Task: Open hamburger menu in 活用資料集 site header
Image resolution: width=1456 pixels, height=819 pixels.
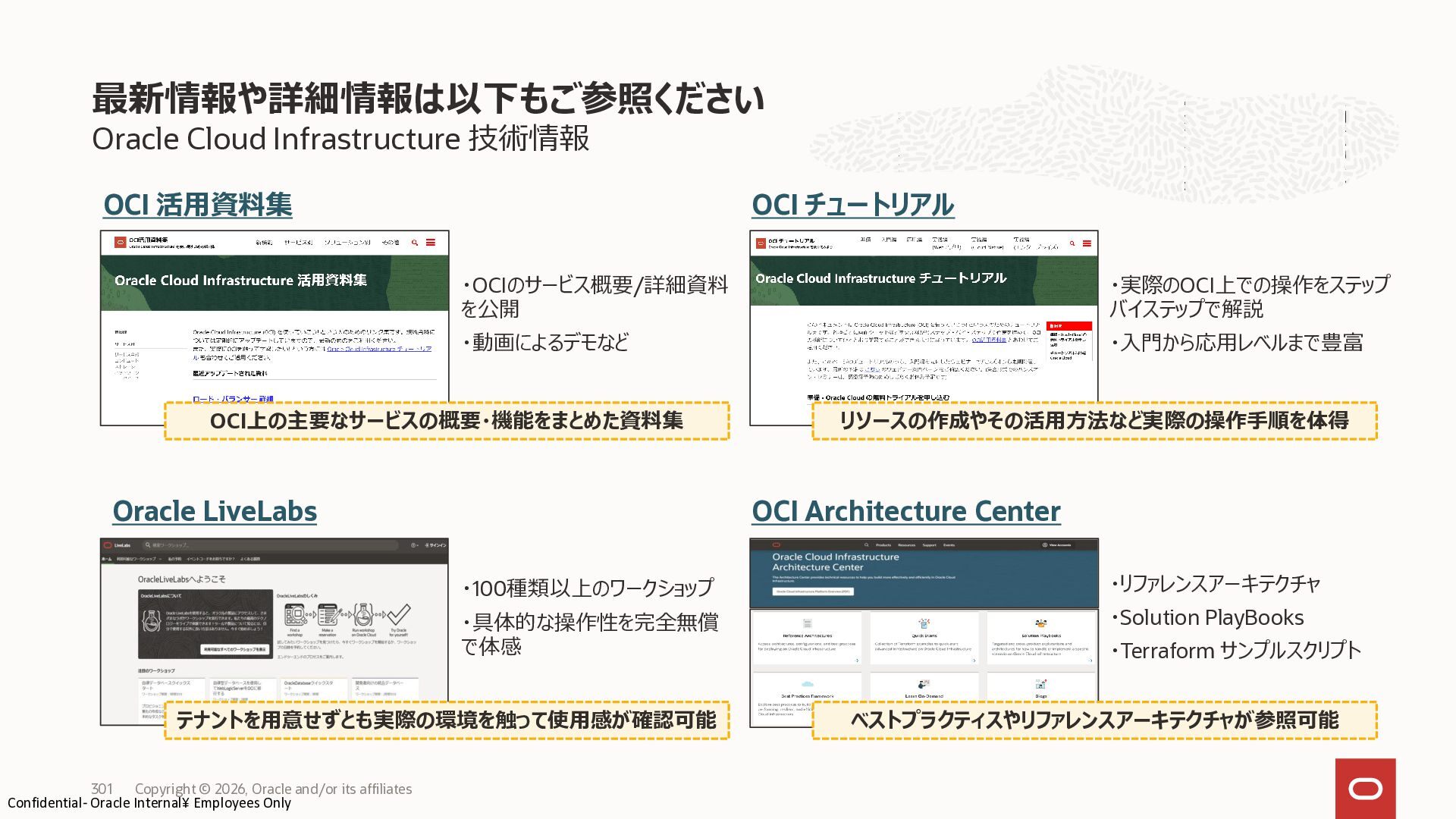Action: pyautogui.click(x=431, y=243)
